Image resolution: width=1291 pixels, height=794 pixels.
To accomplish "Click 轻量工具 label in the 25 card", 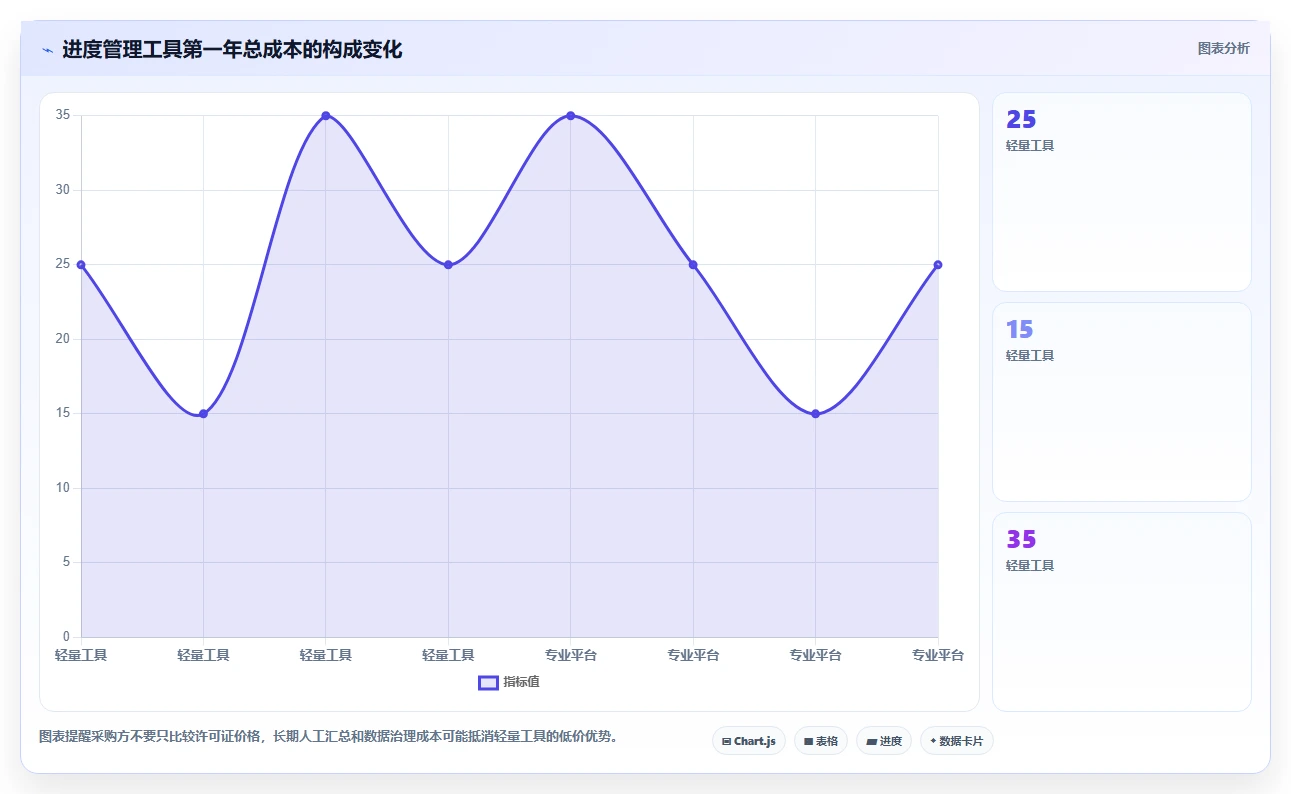I will (1030, 145).
